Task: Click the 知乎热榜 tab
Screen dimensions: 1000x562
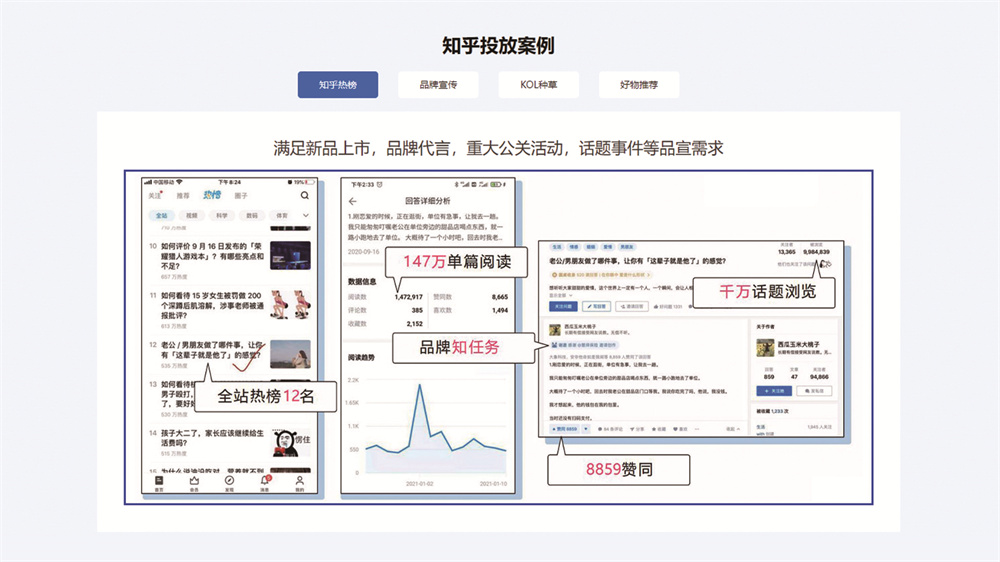Action: [338, 85]
